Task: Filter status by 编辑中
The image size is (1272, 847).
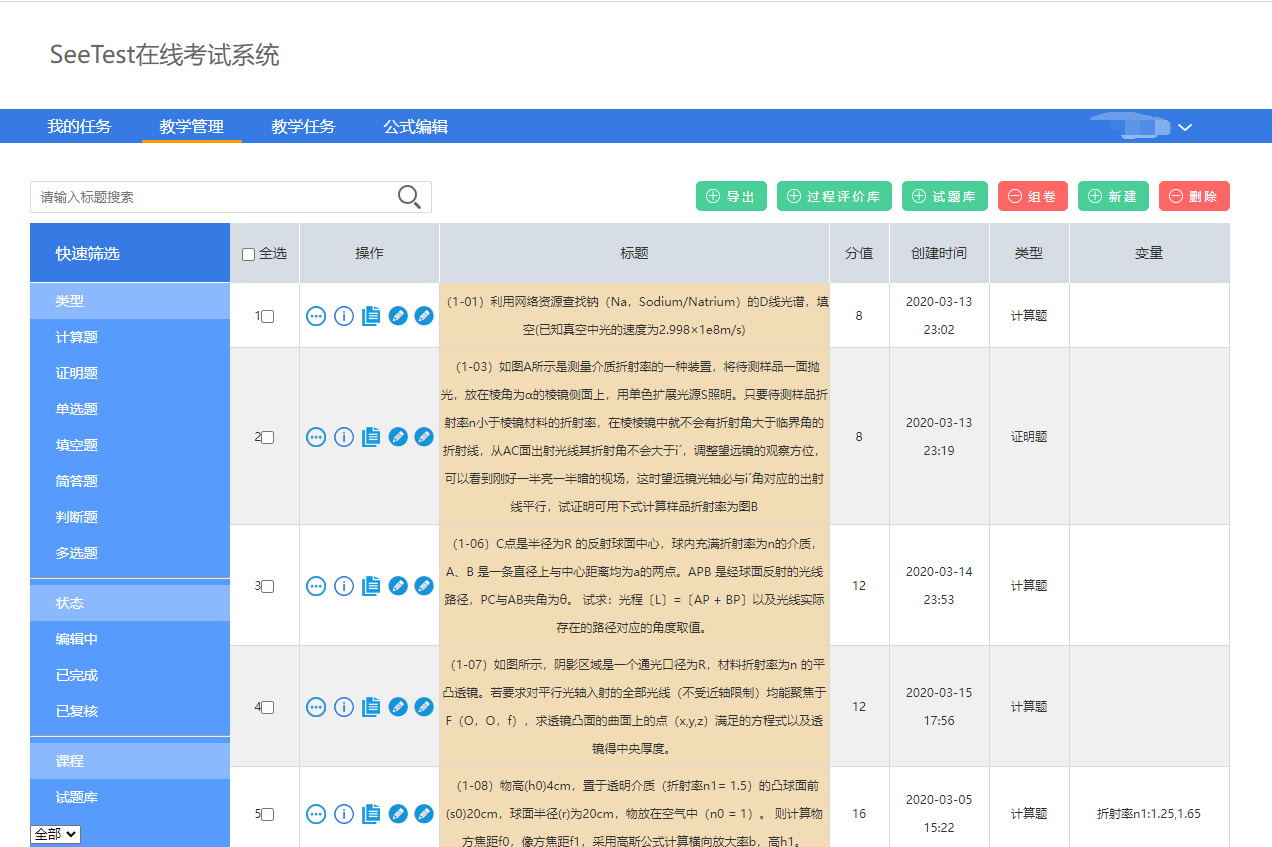Action: pos(77,639)
